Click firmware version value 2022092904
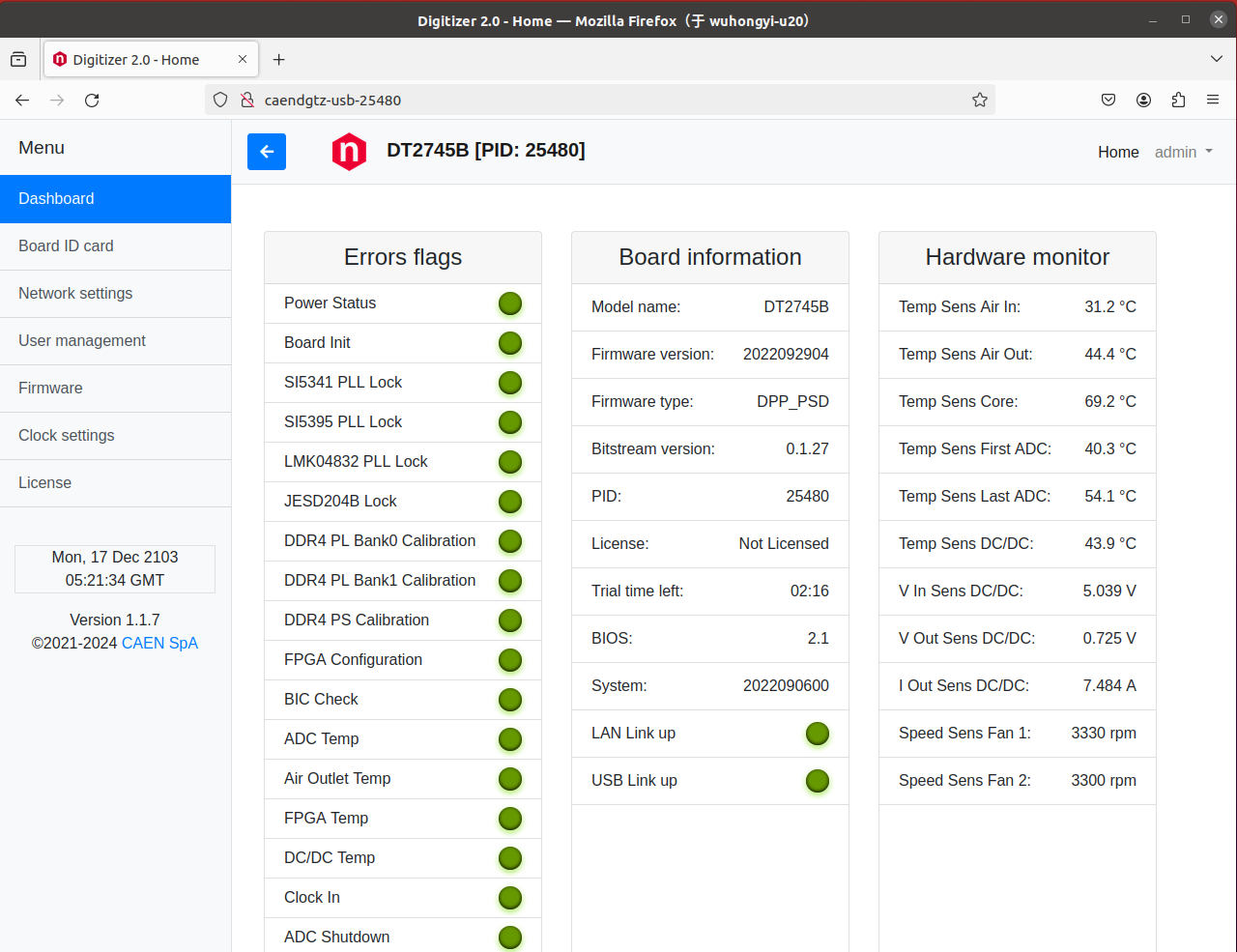 point(786,355)
